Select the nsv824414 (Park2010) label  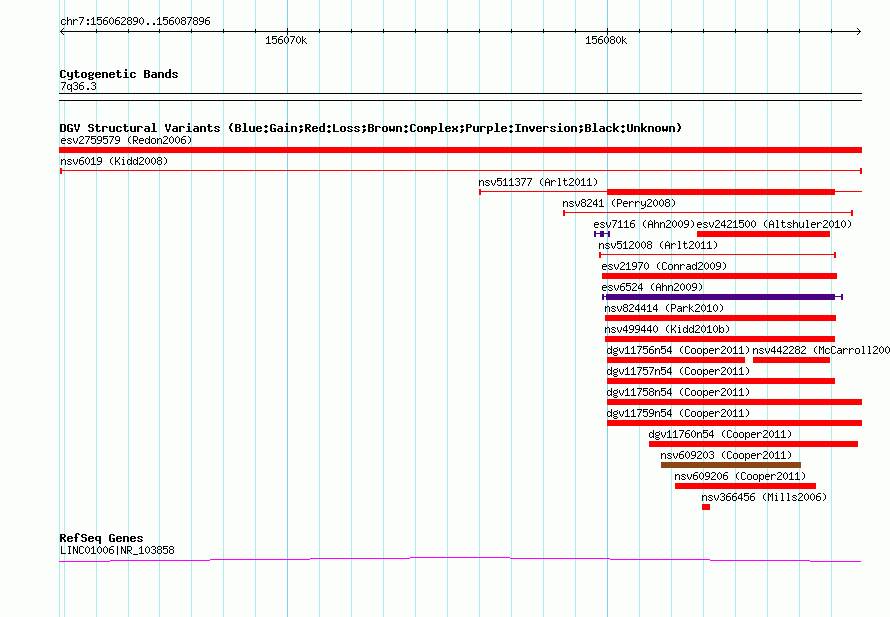tap(664, 308)
